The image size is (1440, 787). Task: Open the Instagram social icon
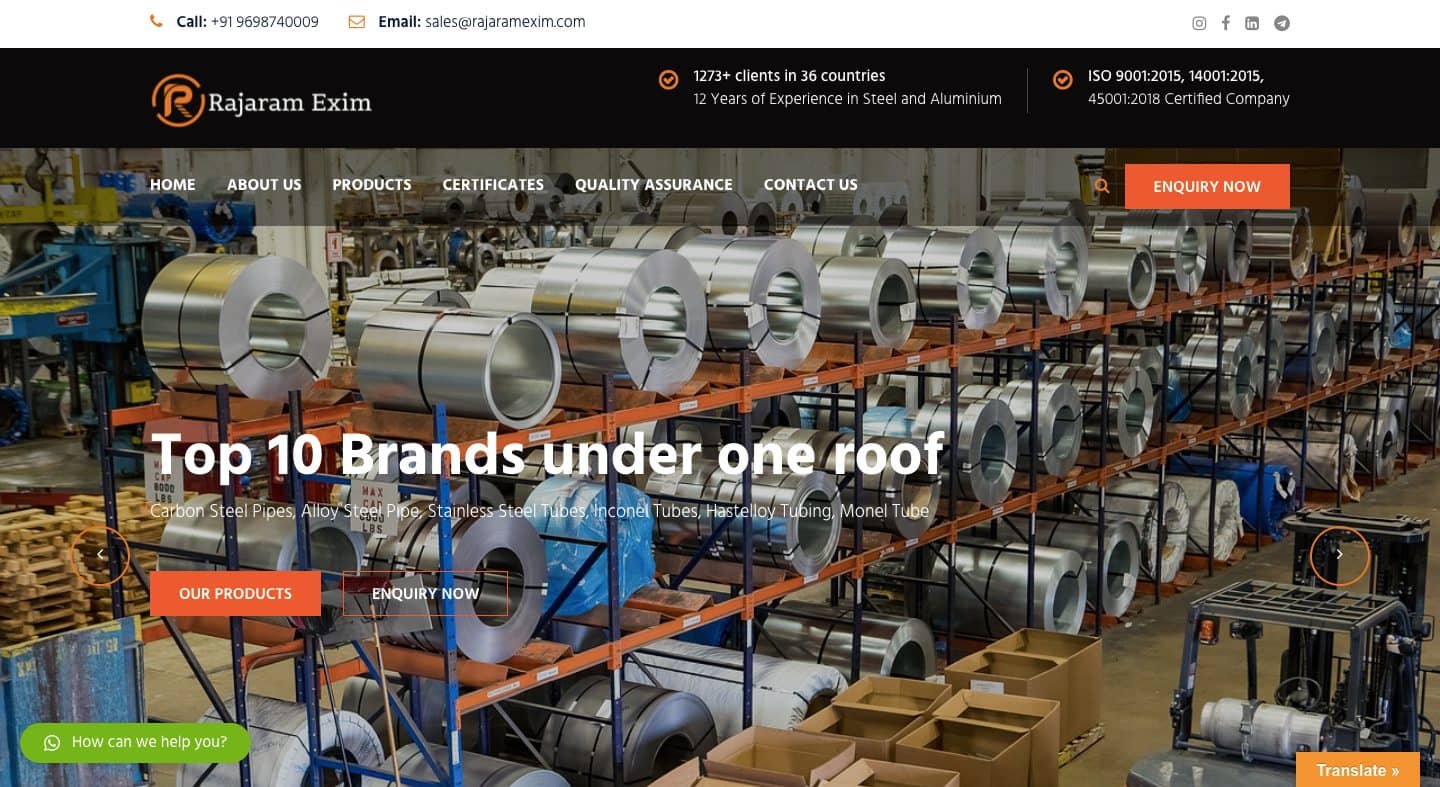(1199, 23)
